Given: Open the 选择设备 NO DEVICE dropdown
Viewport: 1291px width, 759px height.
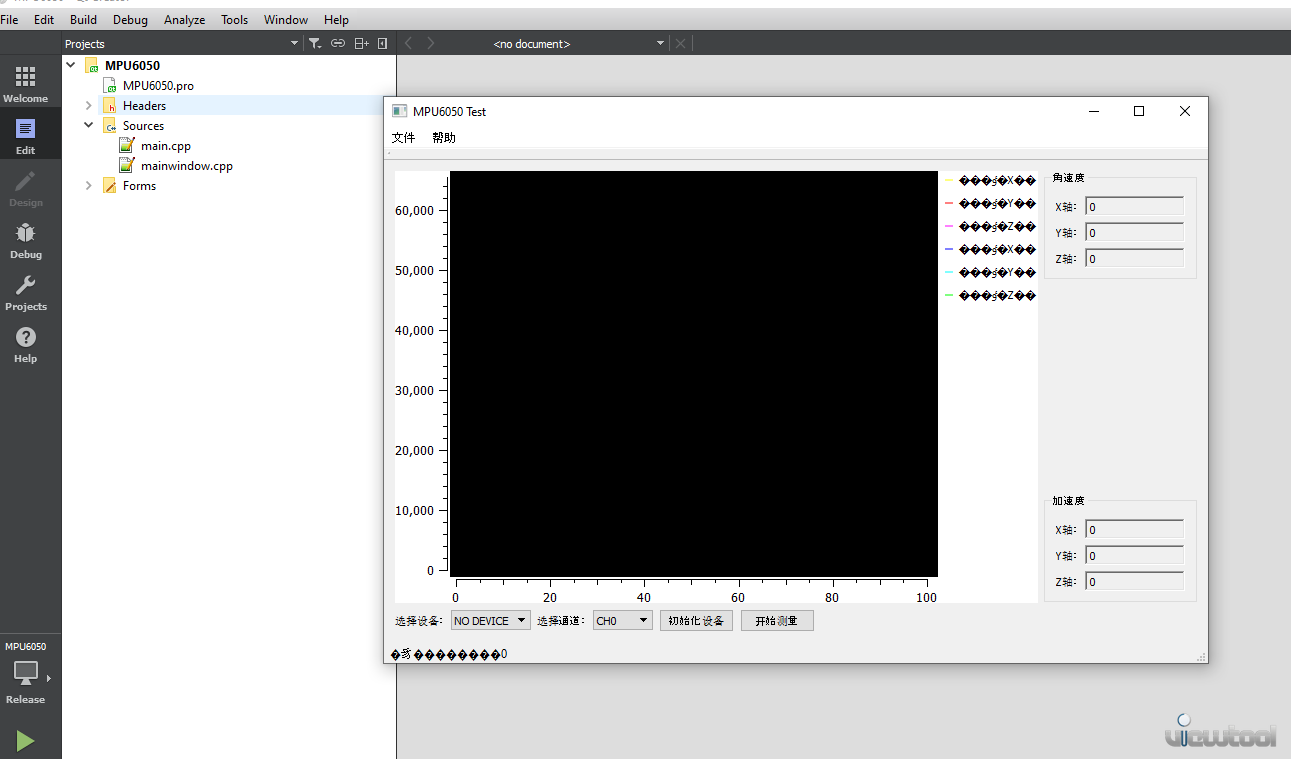Looking at the screenshot, I should coord(490,620).
